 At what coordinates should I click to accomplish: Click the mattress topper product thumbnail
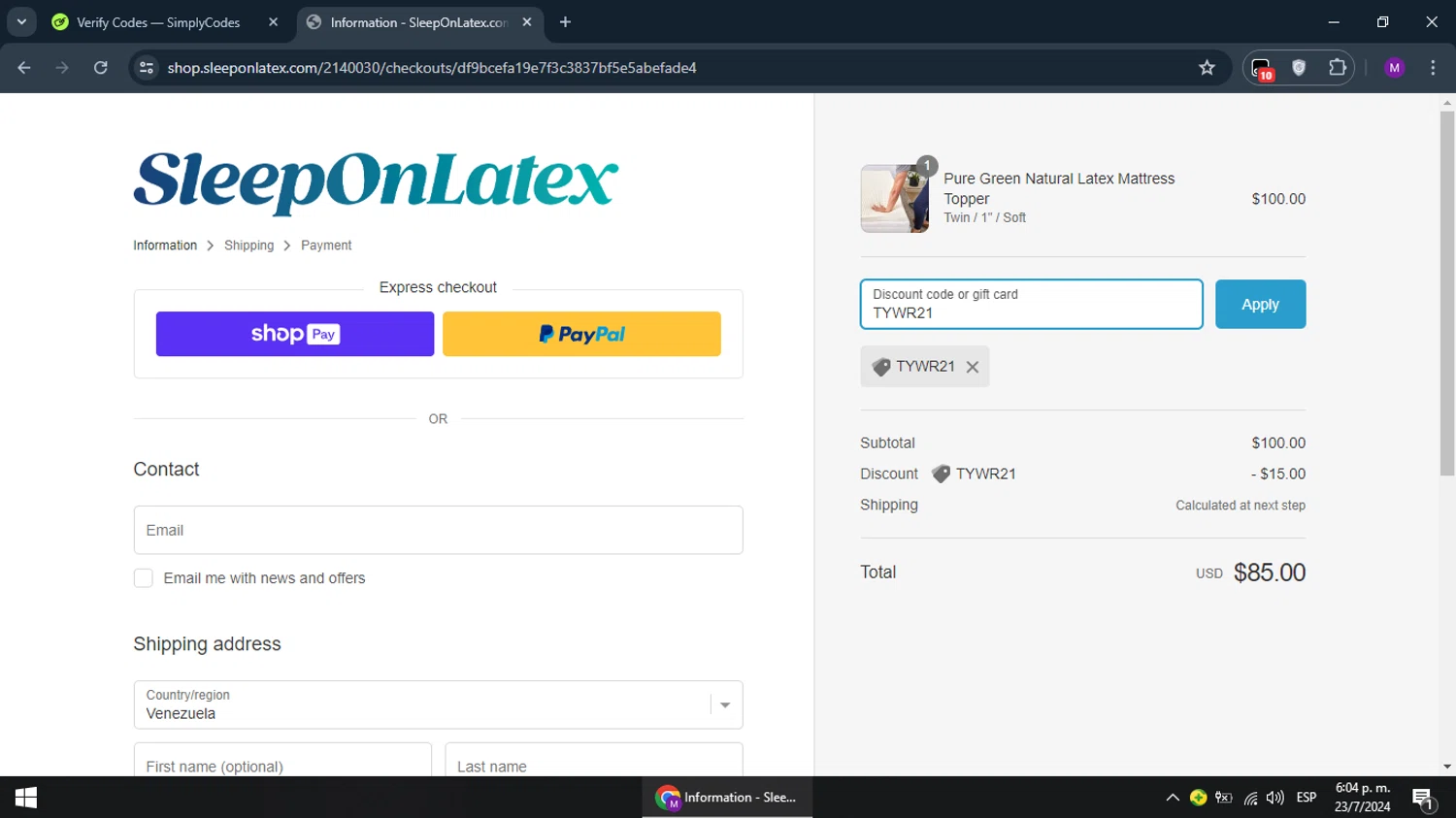tap(894, 199)
